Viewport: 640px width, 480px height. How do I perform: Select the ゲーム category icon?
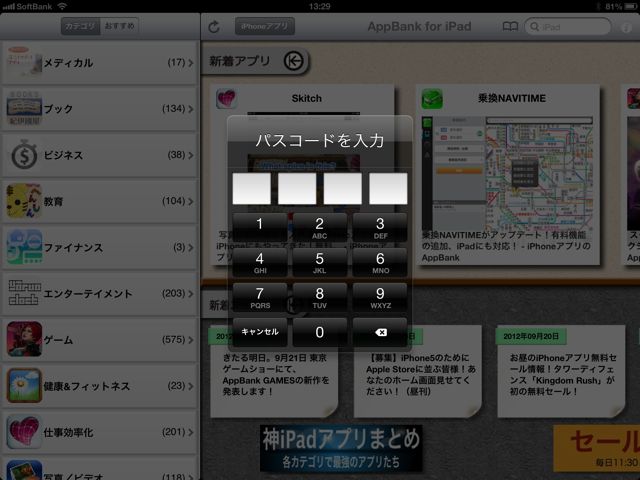point(24,339)
